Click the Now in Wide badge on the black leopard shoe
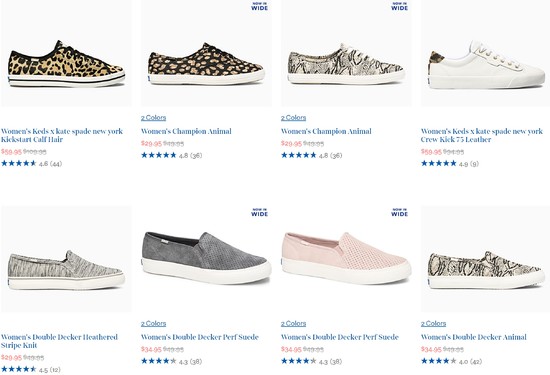Image resolution: width=550 pixels, height=375 pixels. tap(260, 6)
